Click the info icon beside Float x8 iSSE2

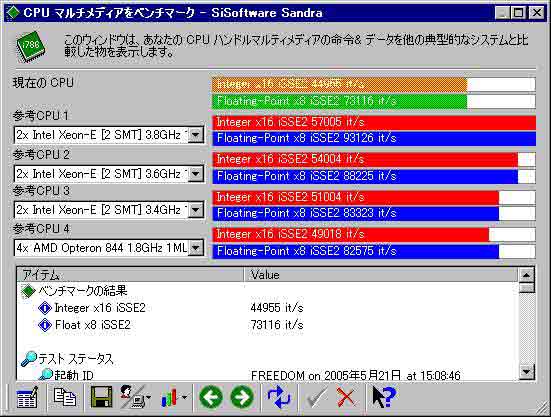point(45,325)
